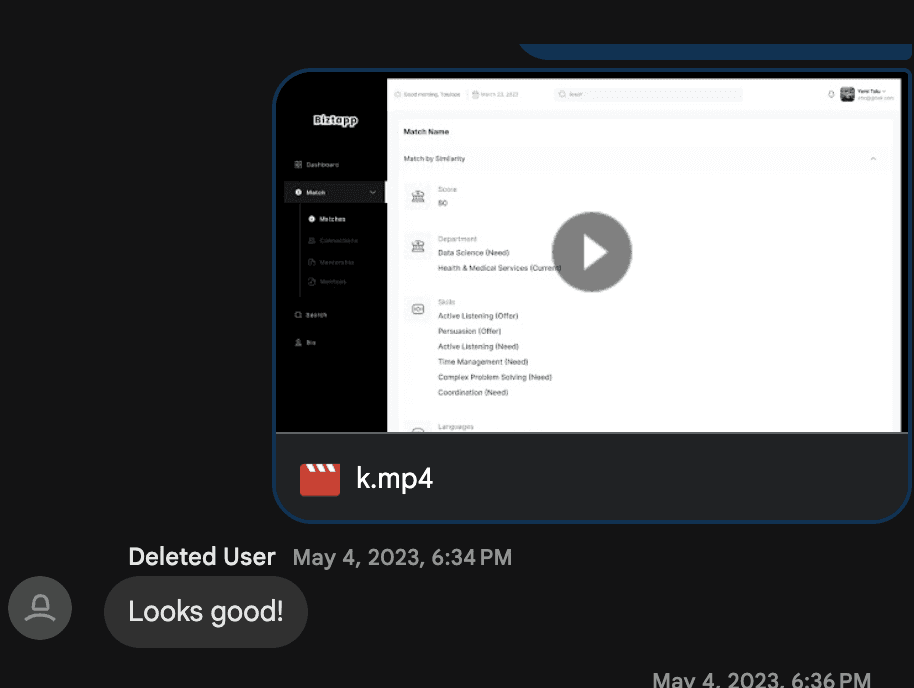Click the Search magnifier icon in sidebar
Image resolution: width=914 pixels, height=688 pixels.
click(x=298, y=315)
